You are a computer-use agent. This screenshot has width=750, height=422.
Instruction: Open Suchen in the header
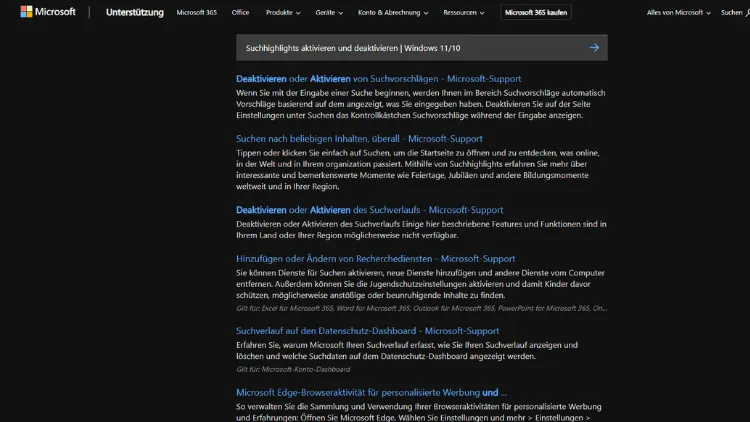point(735,12)
